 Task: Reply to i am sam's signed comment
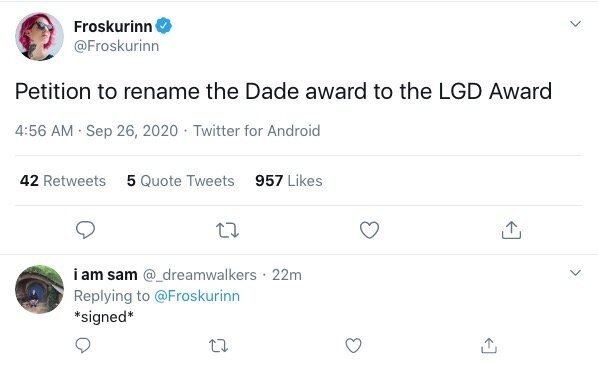[83, 345]
